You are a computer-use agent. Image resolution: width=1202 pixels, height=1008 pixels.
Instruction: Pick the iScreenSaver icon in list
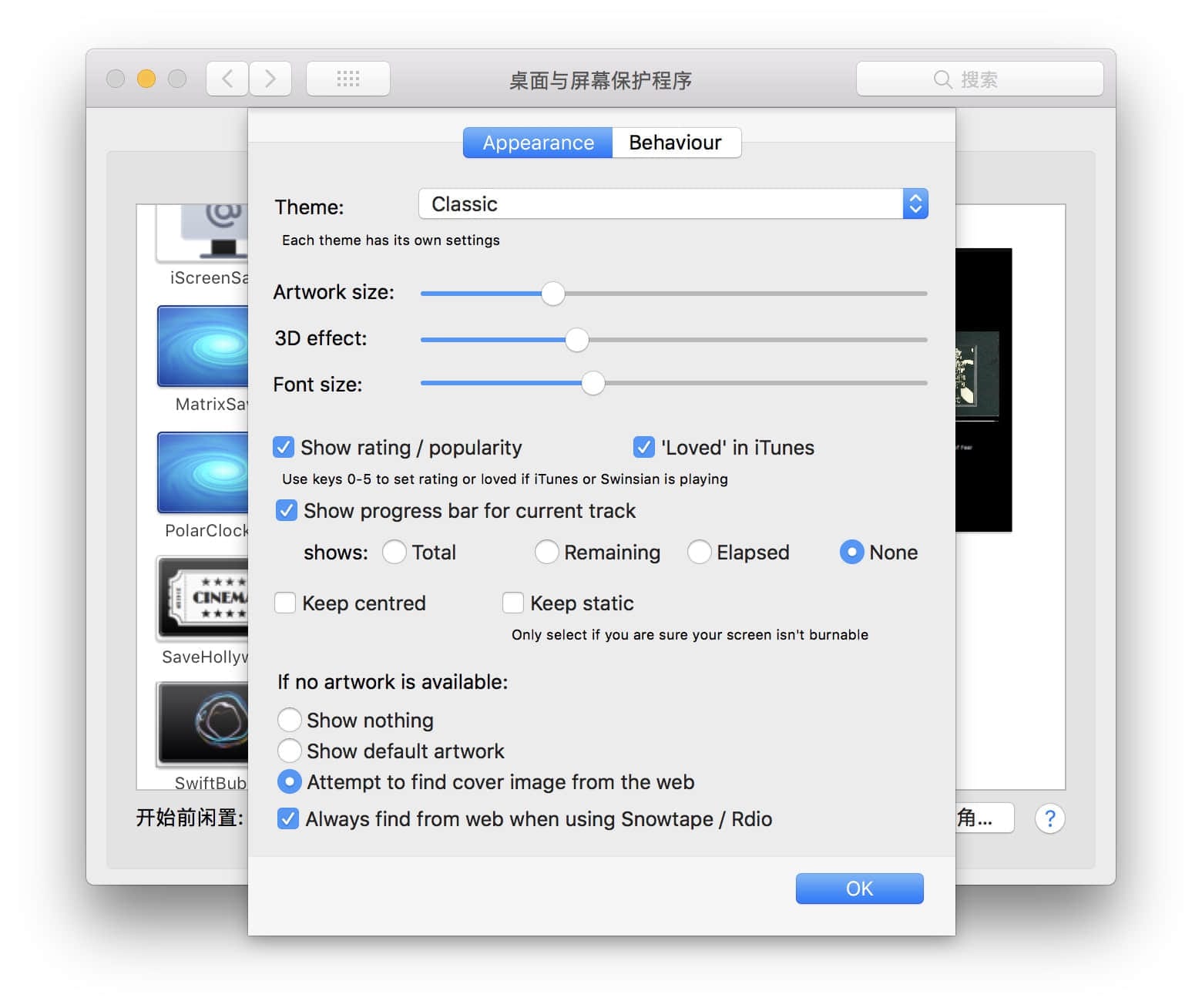click(203, 233)
